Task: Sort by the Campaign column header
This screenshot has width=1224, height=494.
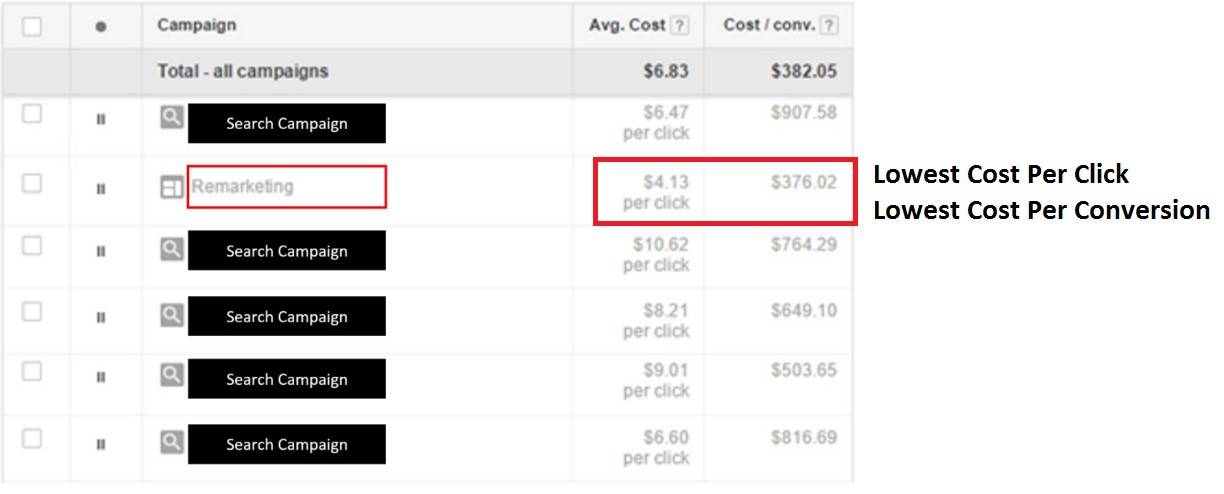Action: pyautogui.click(x=196, y=26)
